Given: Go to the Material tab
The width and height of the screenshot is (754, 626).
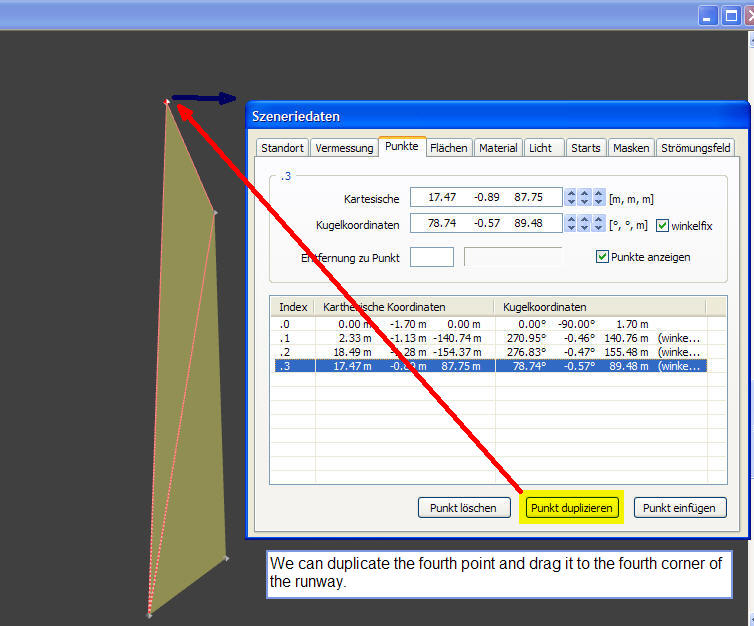Looking at the screenshot, I should [498, 148].
